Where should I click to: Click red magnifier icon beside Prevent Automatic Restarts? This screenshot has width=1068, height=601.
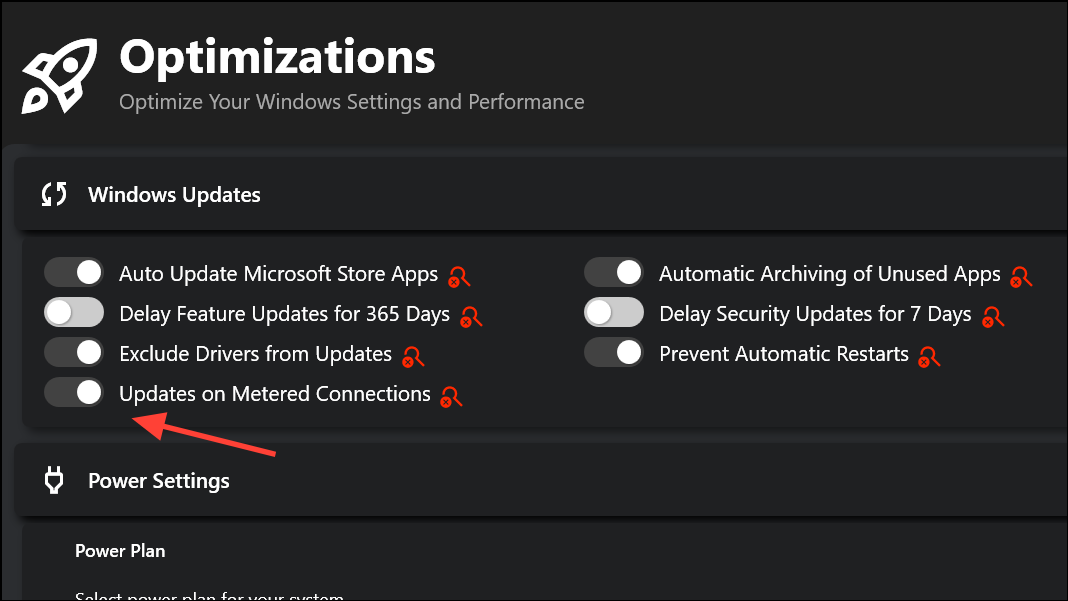coord(931,356)
